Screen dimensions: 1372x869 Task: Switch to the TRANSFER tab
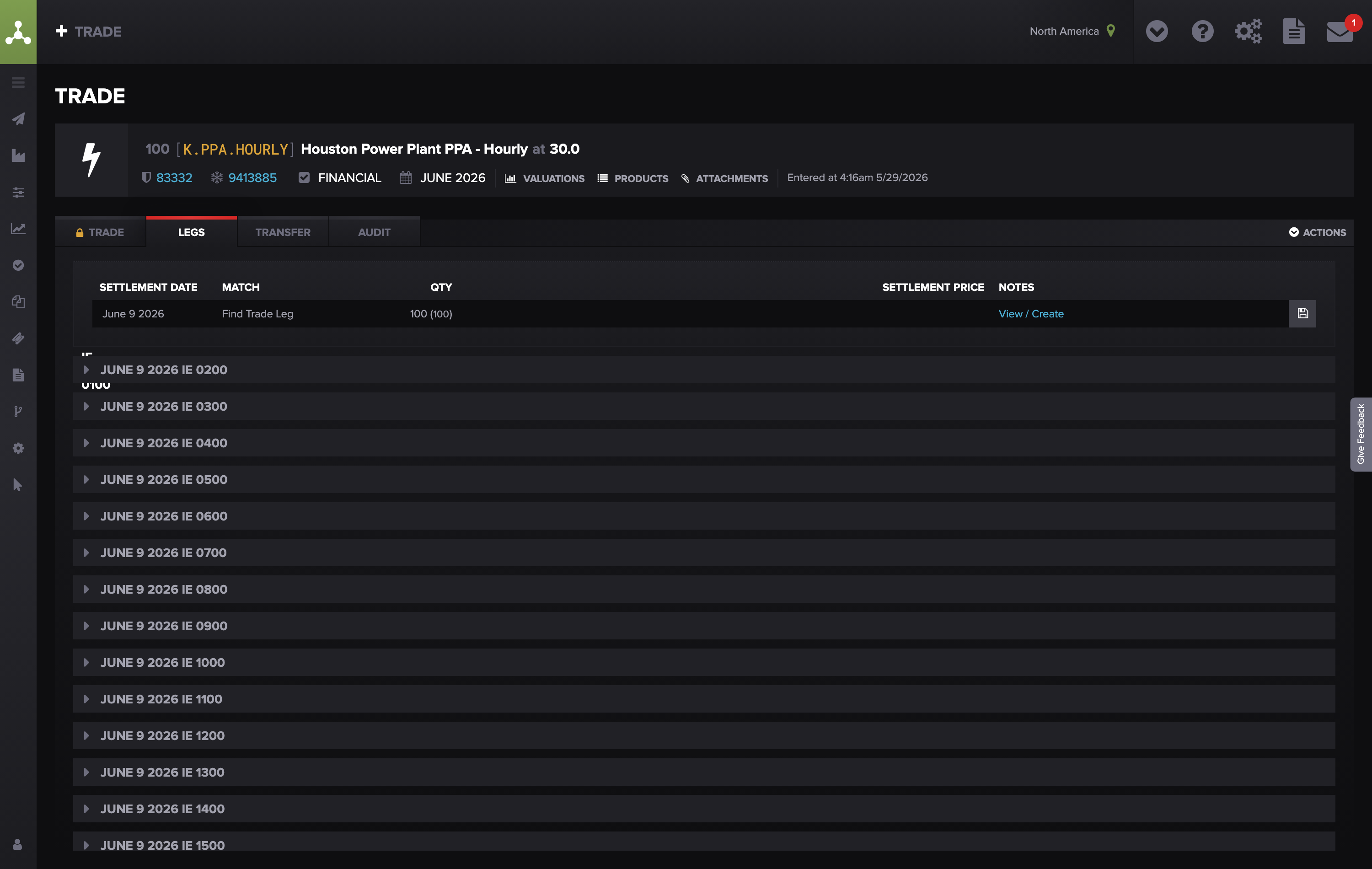point(283,232)
